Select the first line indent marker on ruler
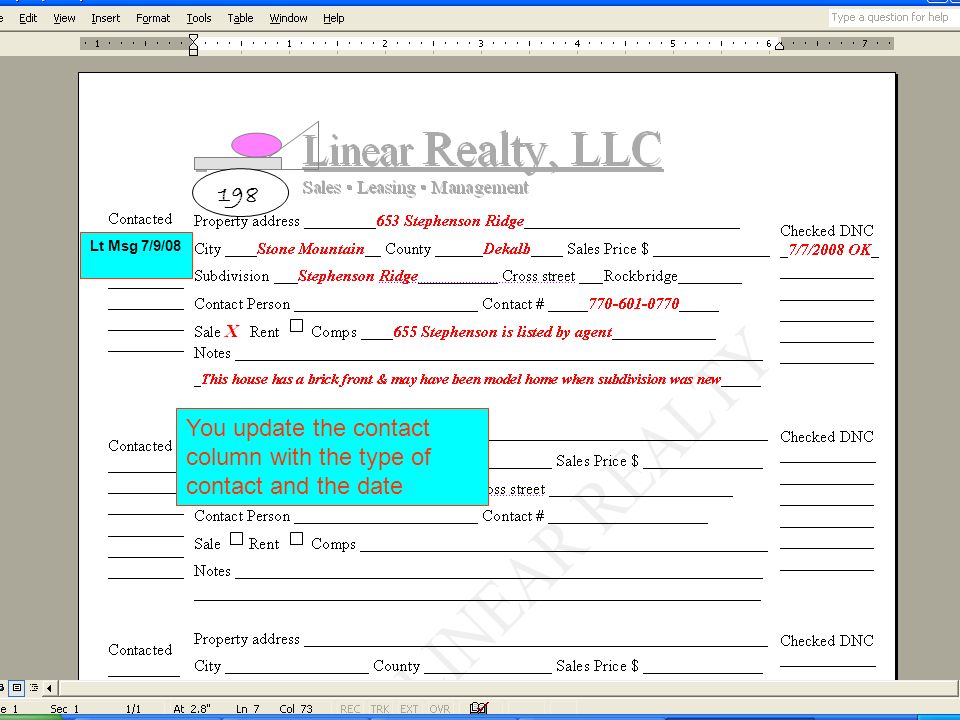 [193, 39]
